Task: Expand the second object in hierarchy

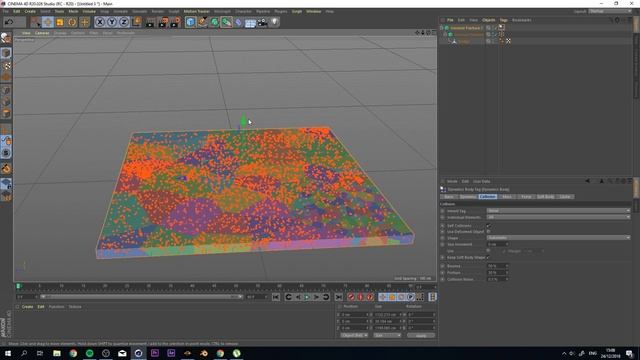Action: pos(445,34)
